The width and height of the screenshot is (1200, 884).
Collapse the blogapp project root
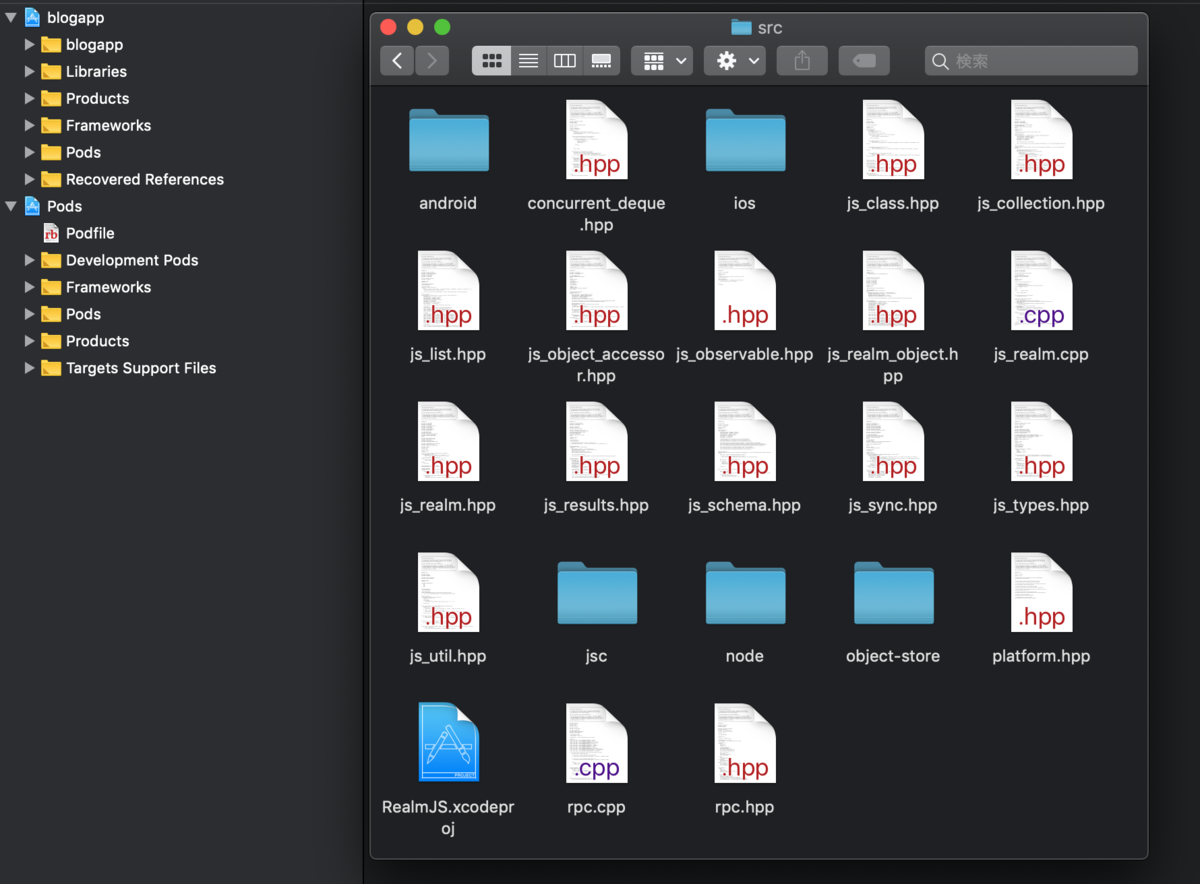(x=11, y=18)
